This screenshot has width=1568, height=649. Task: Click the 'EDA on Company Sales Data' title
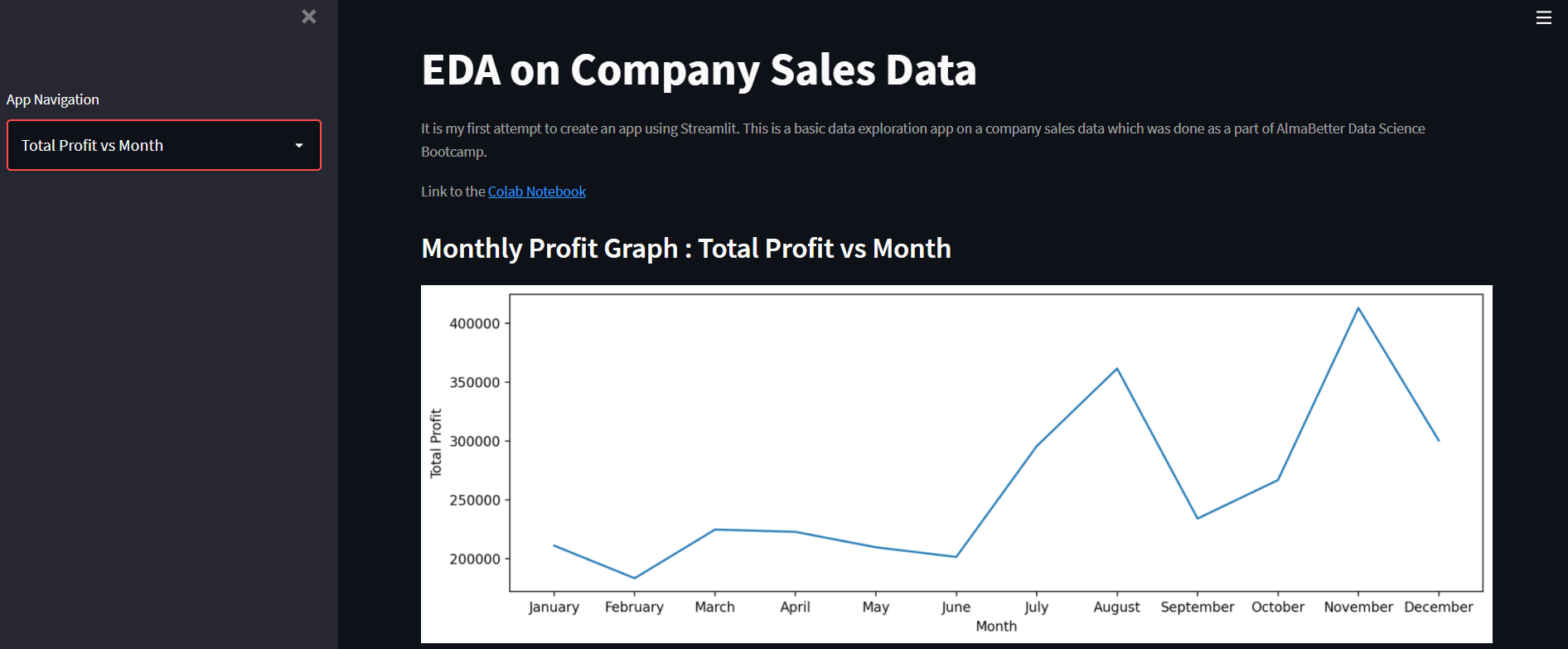pos(698,70)
